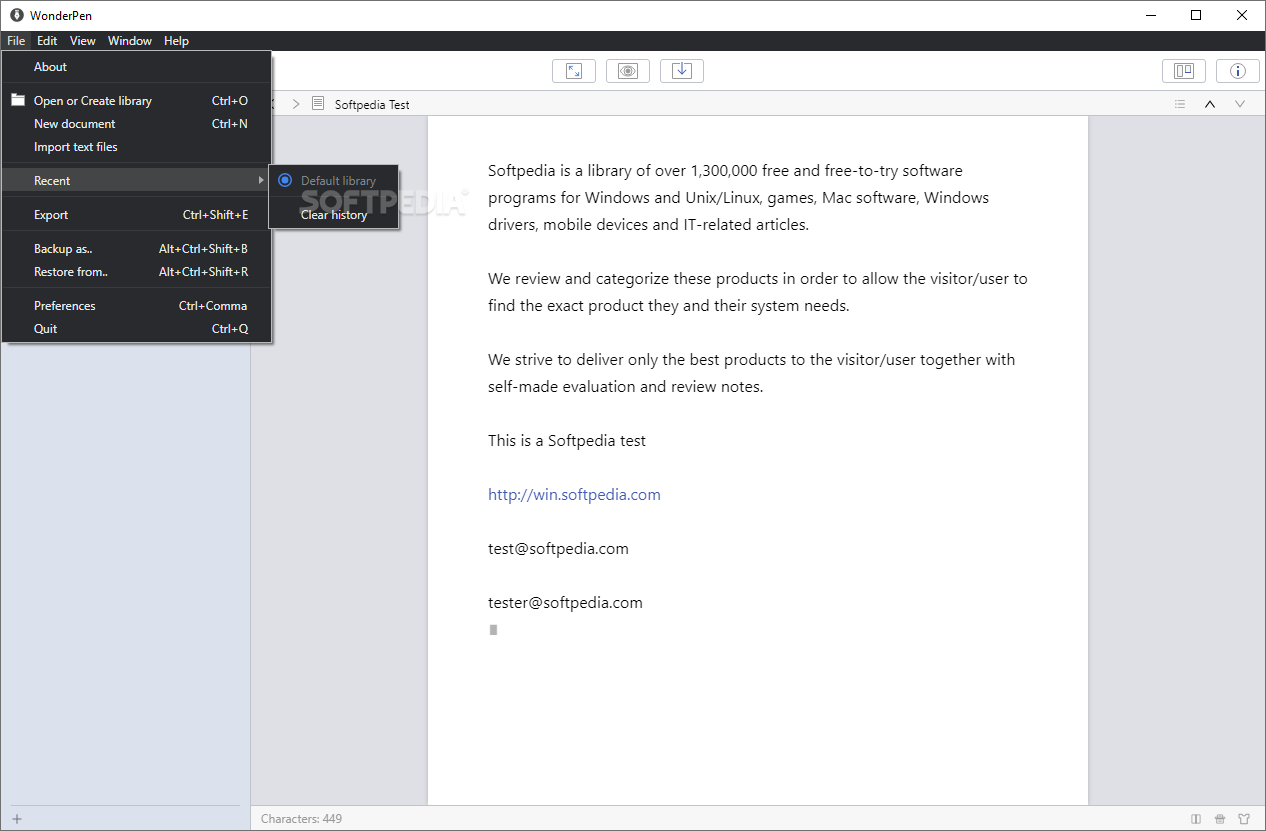
Task: Select New document menu entry
Action: [137, 124]
